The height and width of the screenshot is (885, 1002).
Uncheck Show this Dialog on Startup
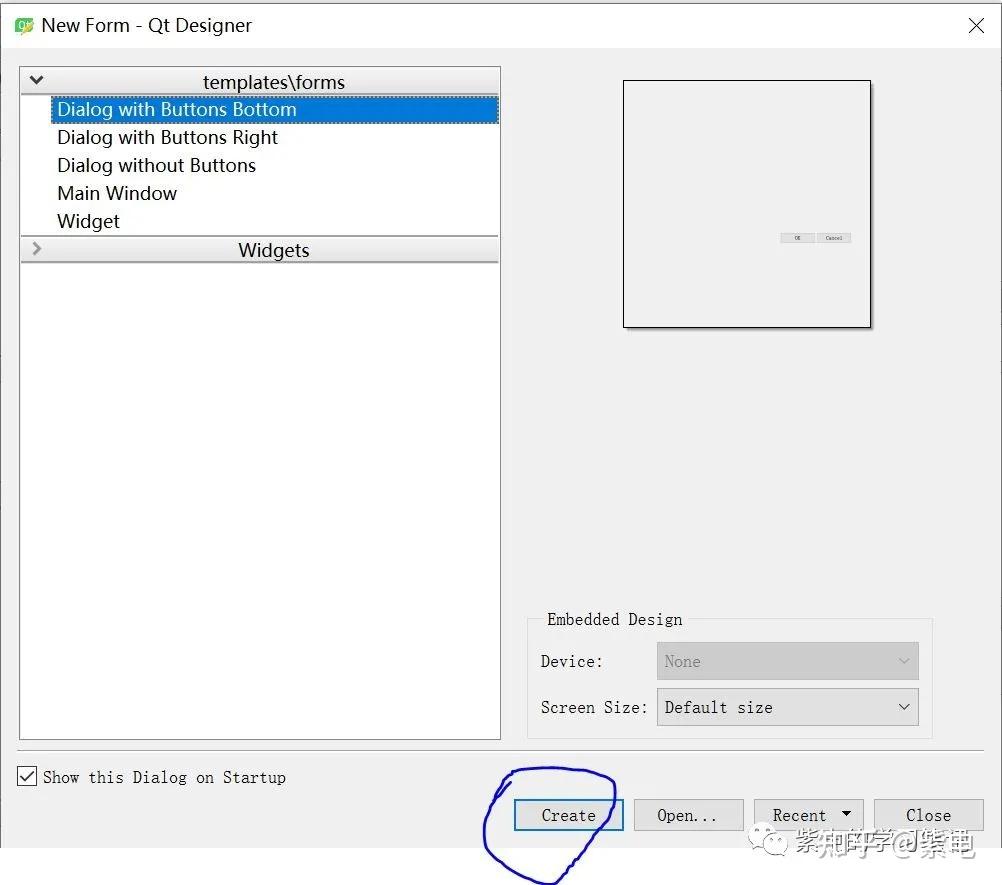(x=27, y=776)
